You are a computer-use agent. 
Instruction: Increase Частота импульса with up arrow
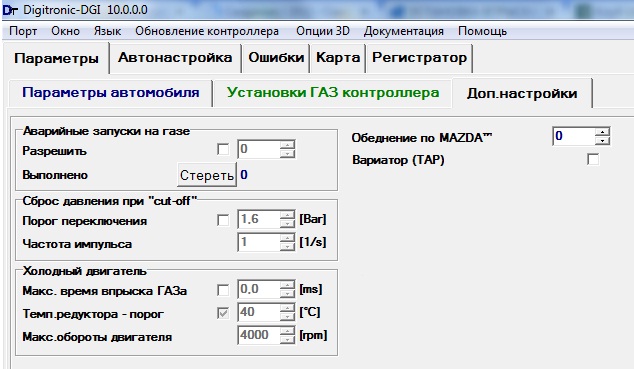[x=287, y=238]
